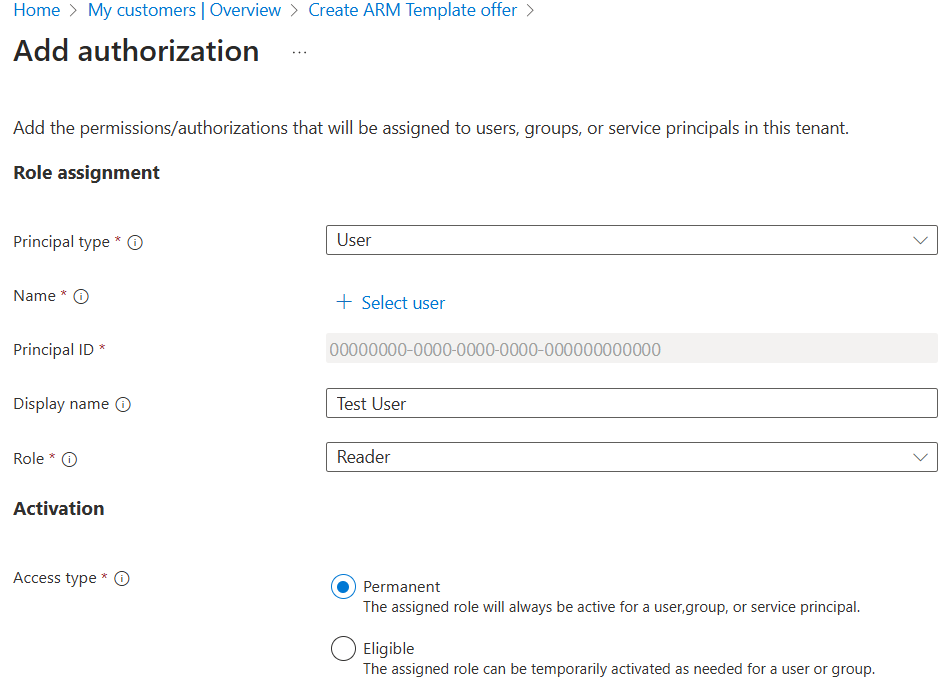This screenshot has height=692, width=952.
Task: Click the plus icon before Select user
Action: [344, 302]
